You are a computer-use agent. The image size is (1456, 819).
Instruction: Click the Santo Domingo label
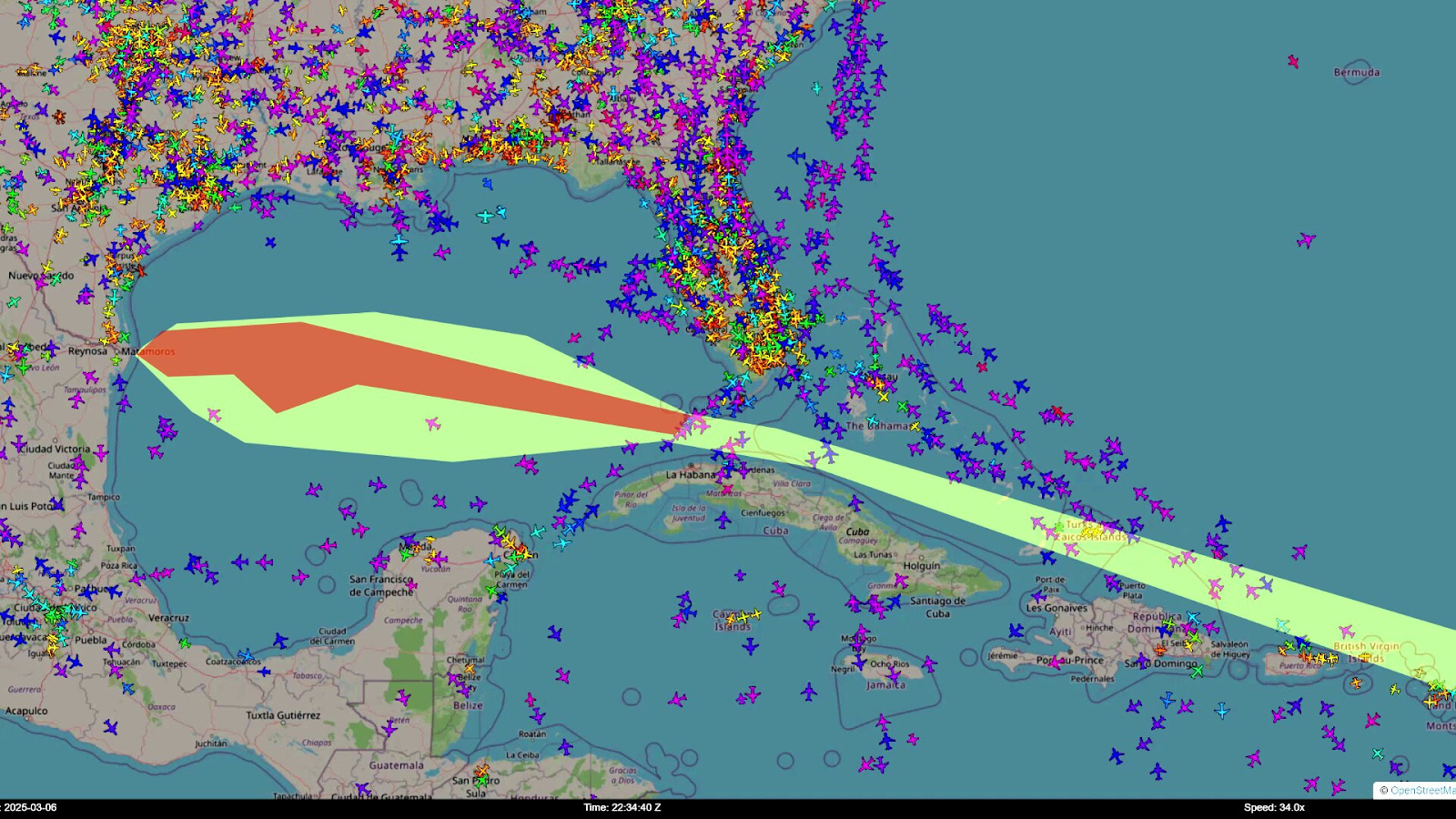(x=1160, y=663)
